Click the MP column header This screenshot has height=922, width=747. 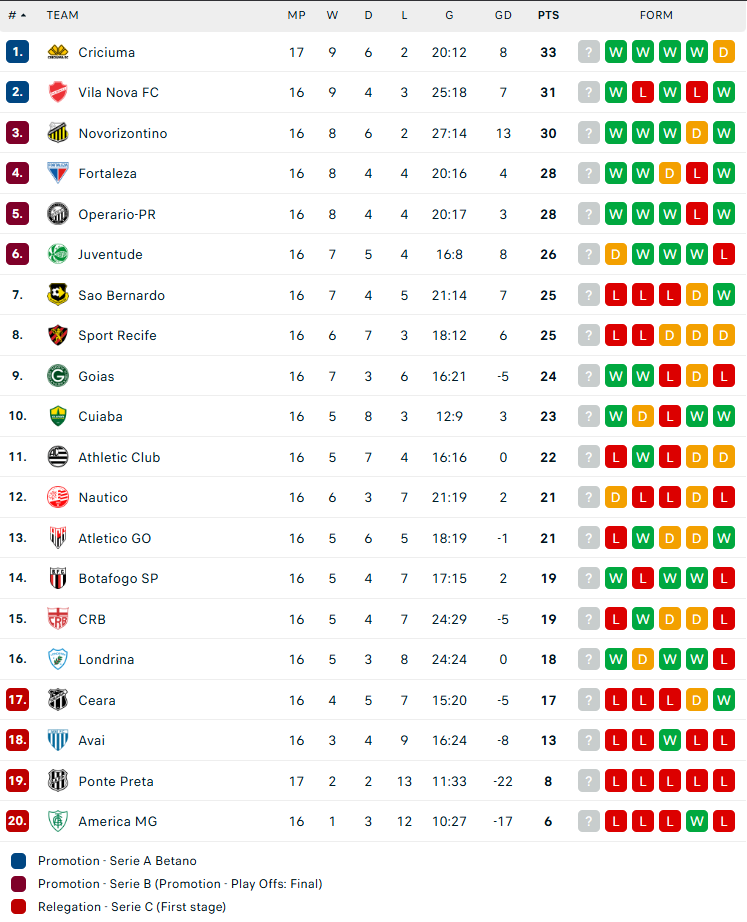[296, 15]
